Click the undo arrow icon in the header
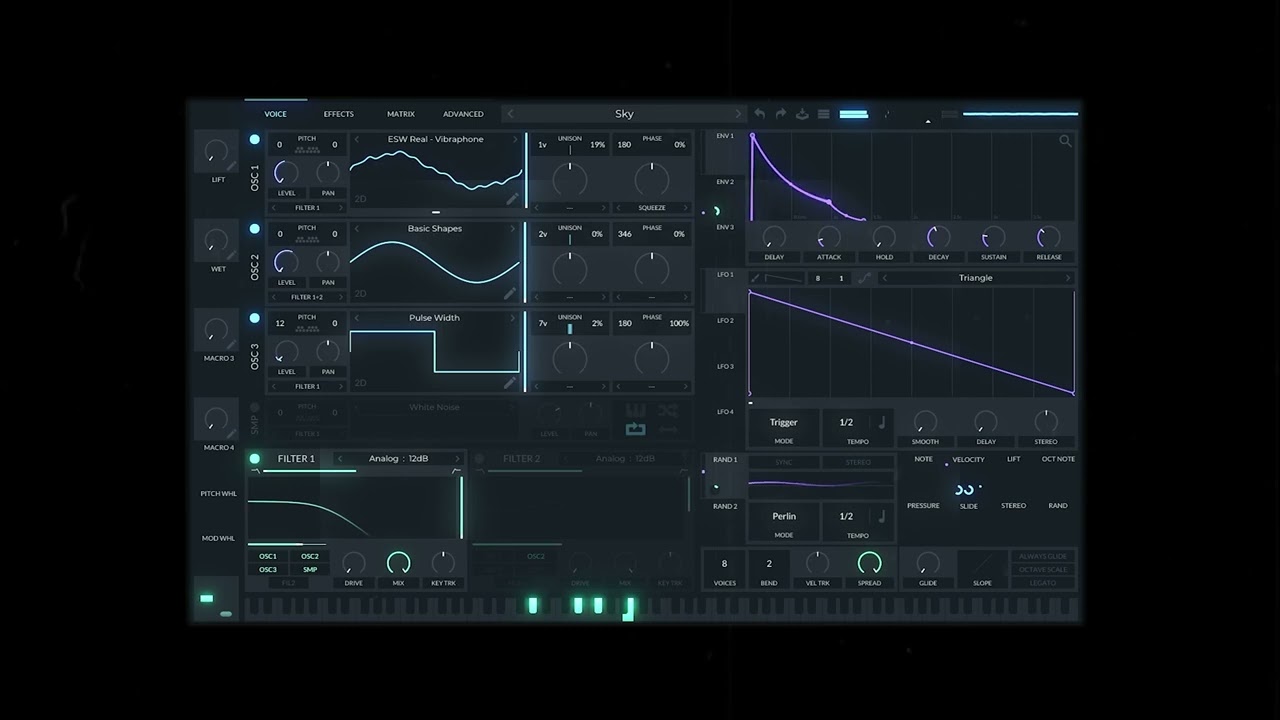 point(760,114)
